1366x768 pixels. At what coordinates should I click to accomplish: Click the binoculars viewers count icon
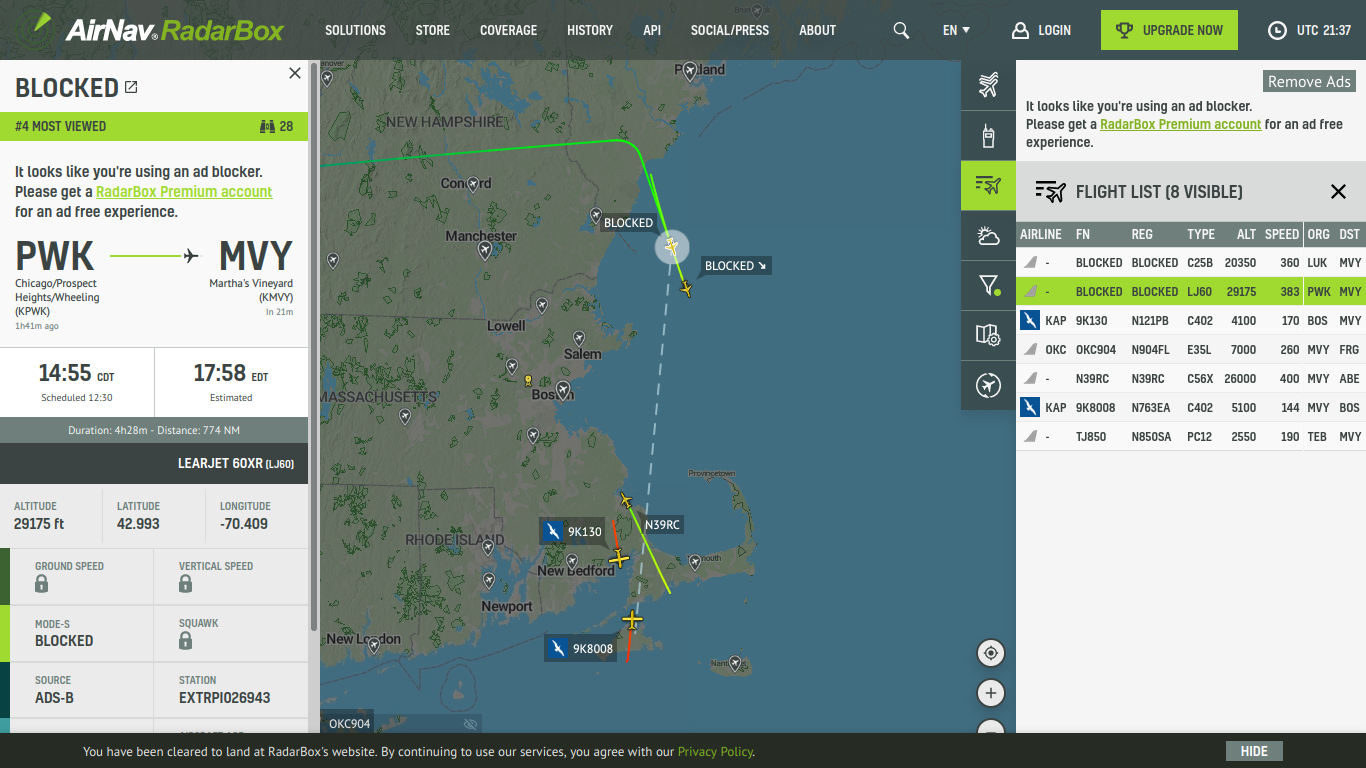(x=267, y=126)
